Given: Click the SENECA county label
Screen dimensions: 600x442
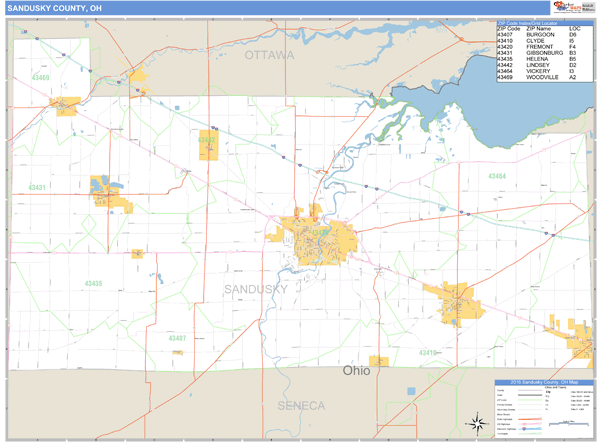Looking at the screenshot, I should point(301,405).
